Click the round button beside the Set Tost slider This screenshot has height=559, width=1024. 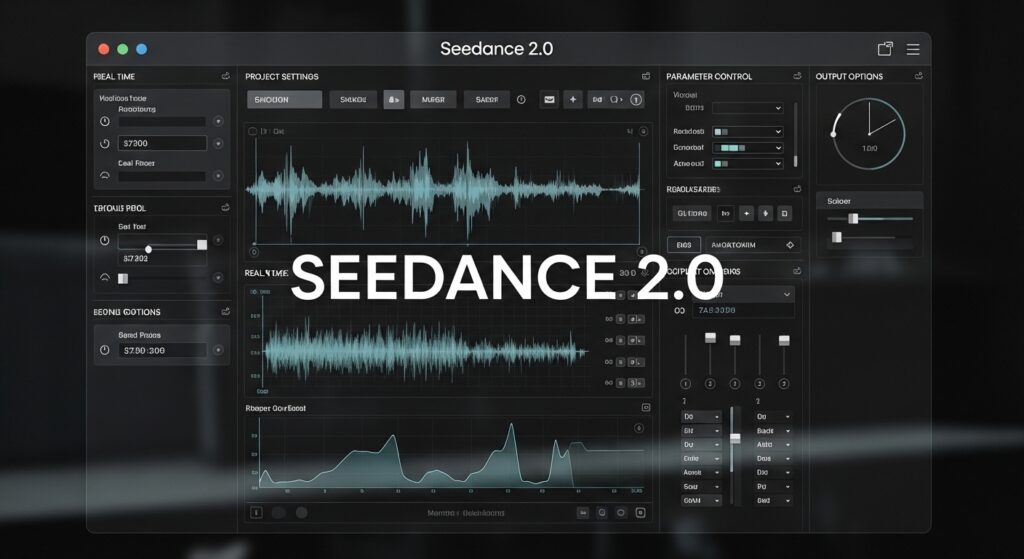tap(218, 241)
